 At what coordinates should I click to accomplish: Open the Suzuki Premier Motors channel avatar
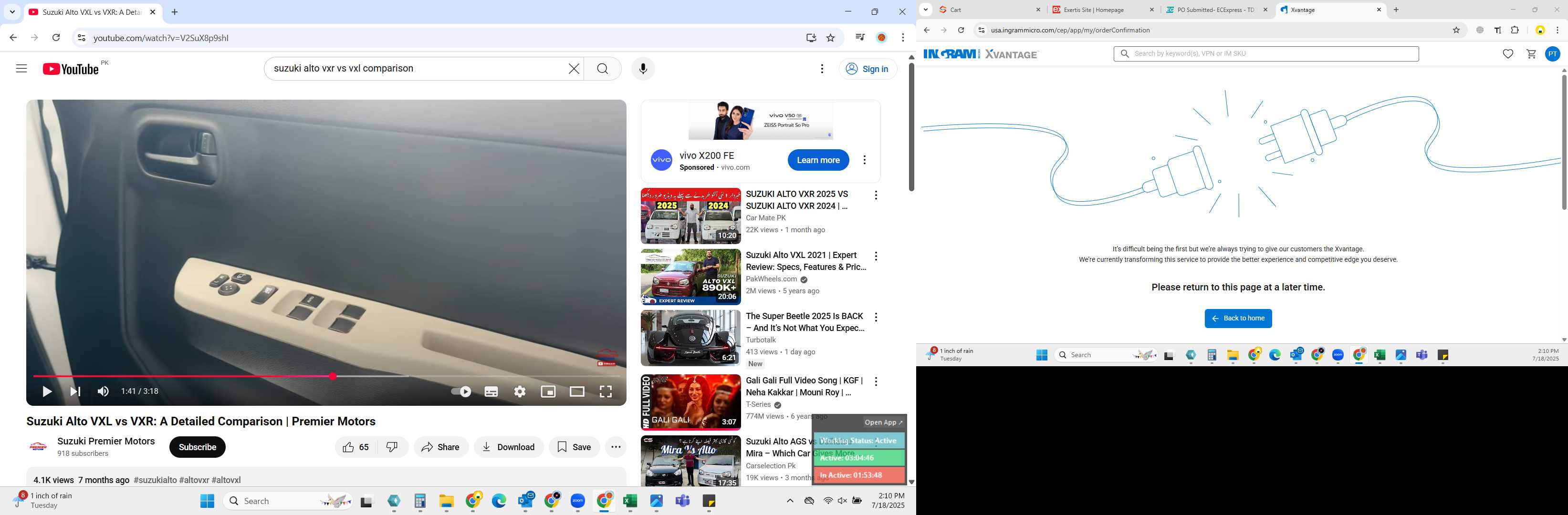click(38, 447)
